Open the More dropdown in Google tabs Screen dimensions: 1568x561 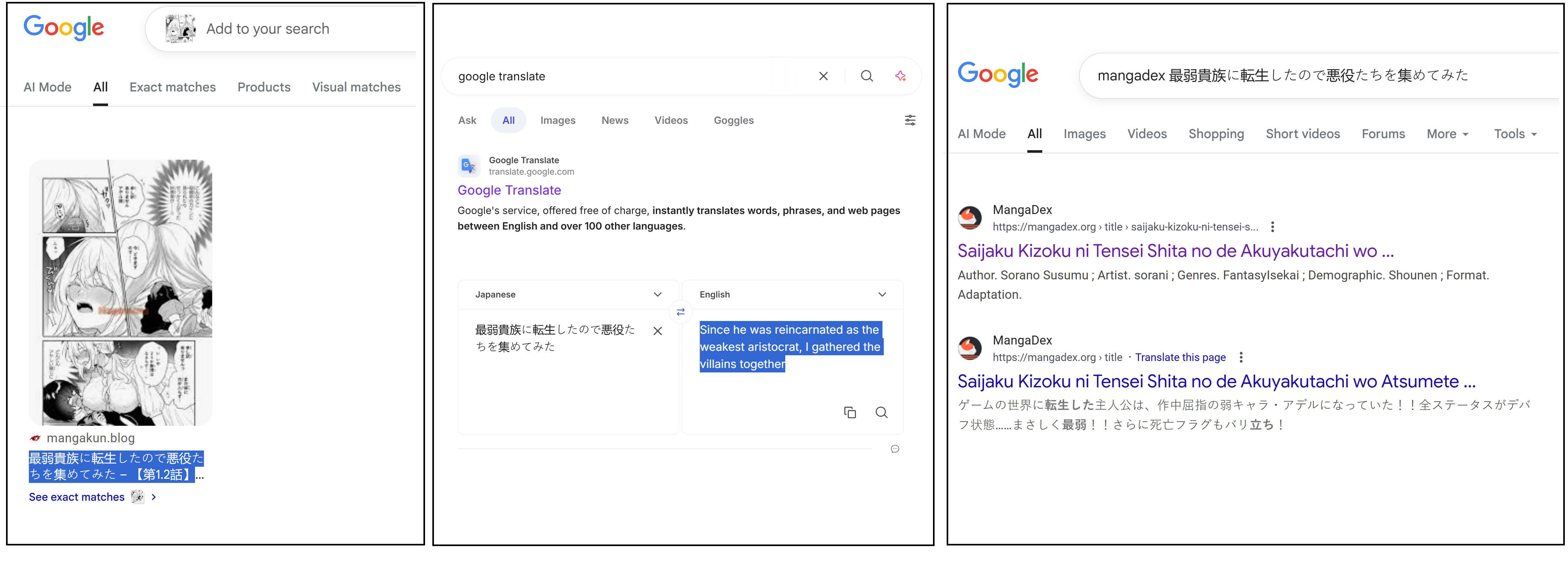click(1447, 134)
